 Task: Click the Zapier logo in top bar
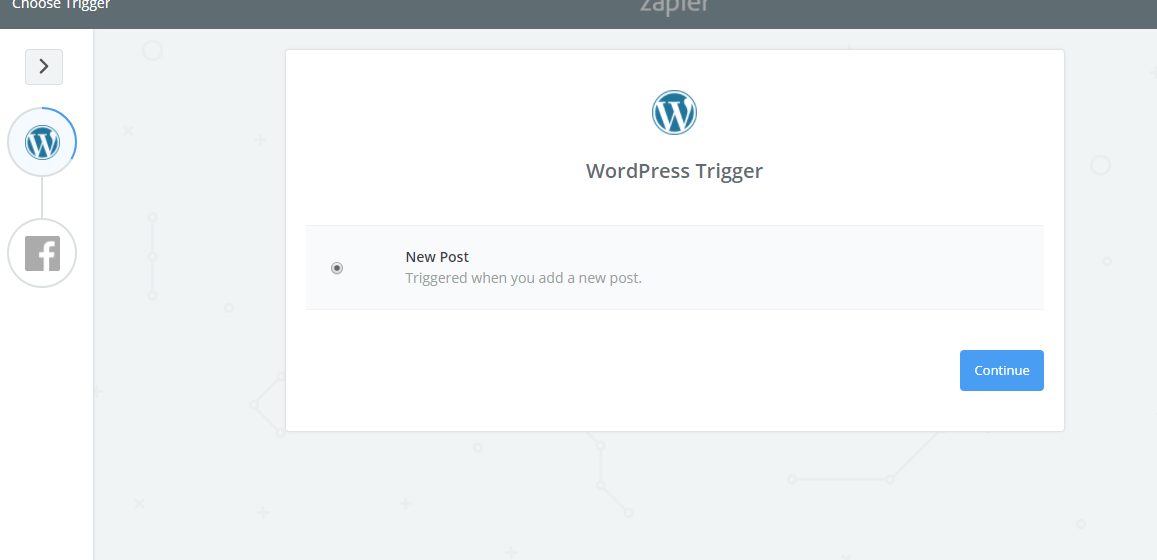[674, 6]
